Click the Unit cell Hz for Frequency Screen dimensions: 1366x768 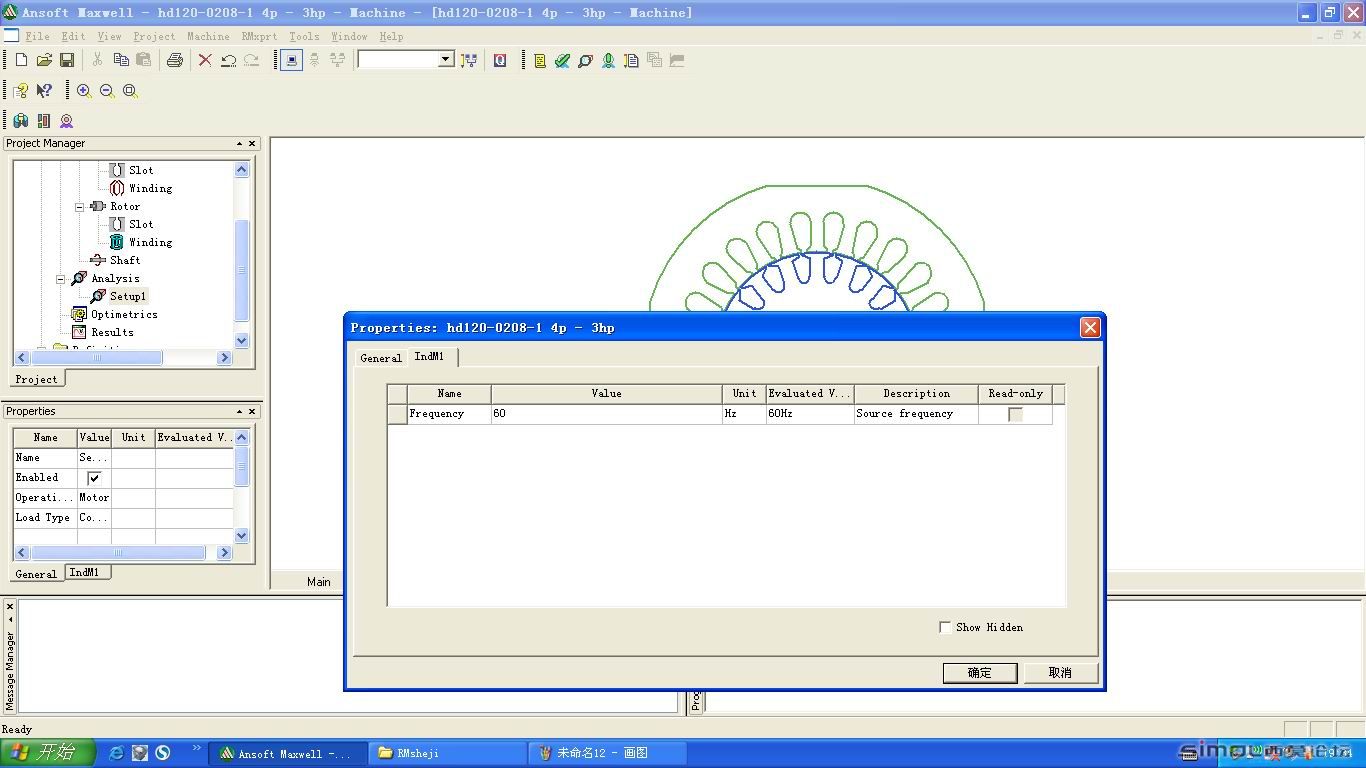pyautogui.click(x=744, y=414)
